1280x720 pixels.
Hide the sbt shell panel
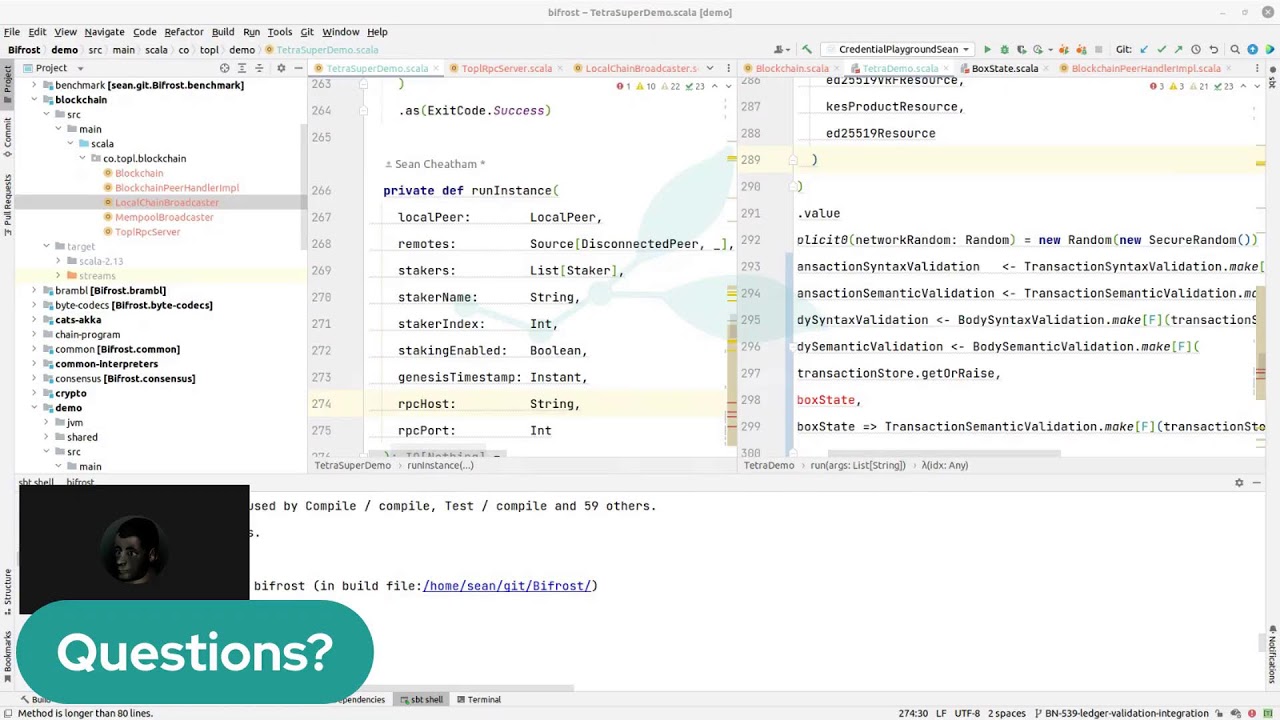[1257, 482]
